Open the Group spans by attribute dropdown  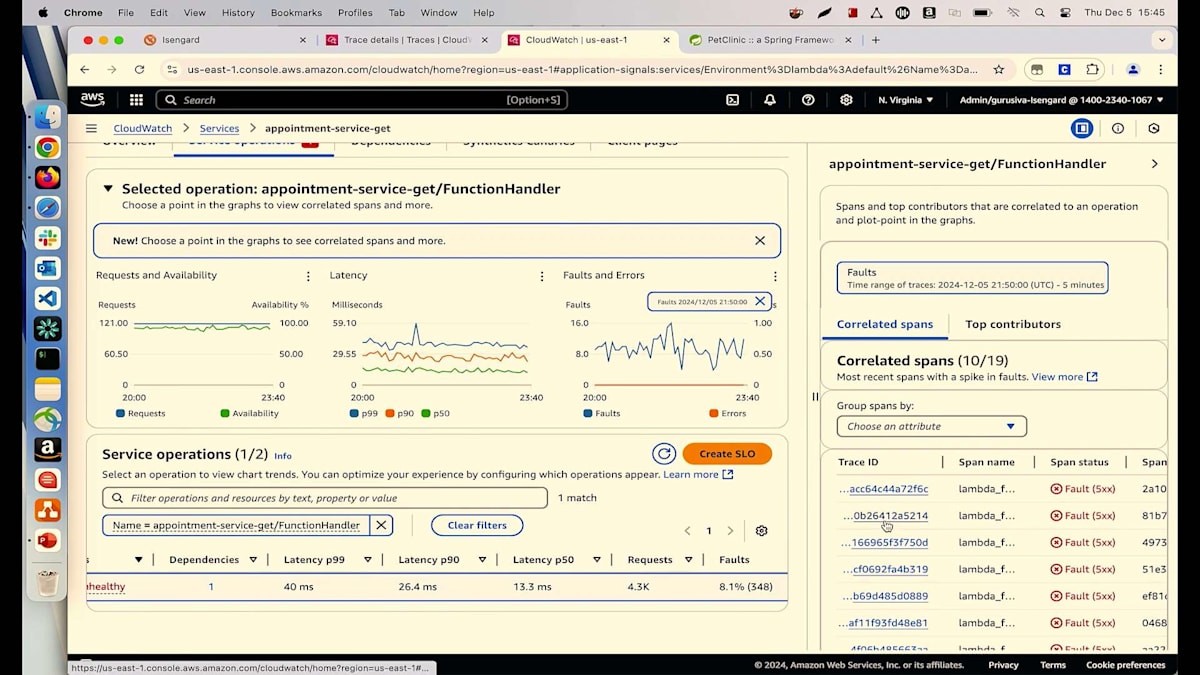click(931, 426)
